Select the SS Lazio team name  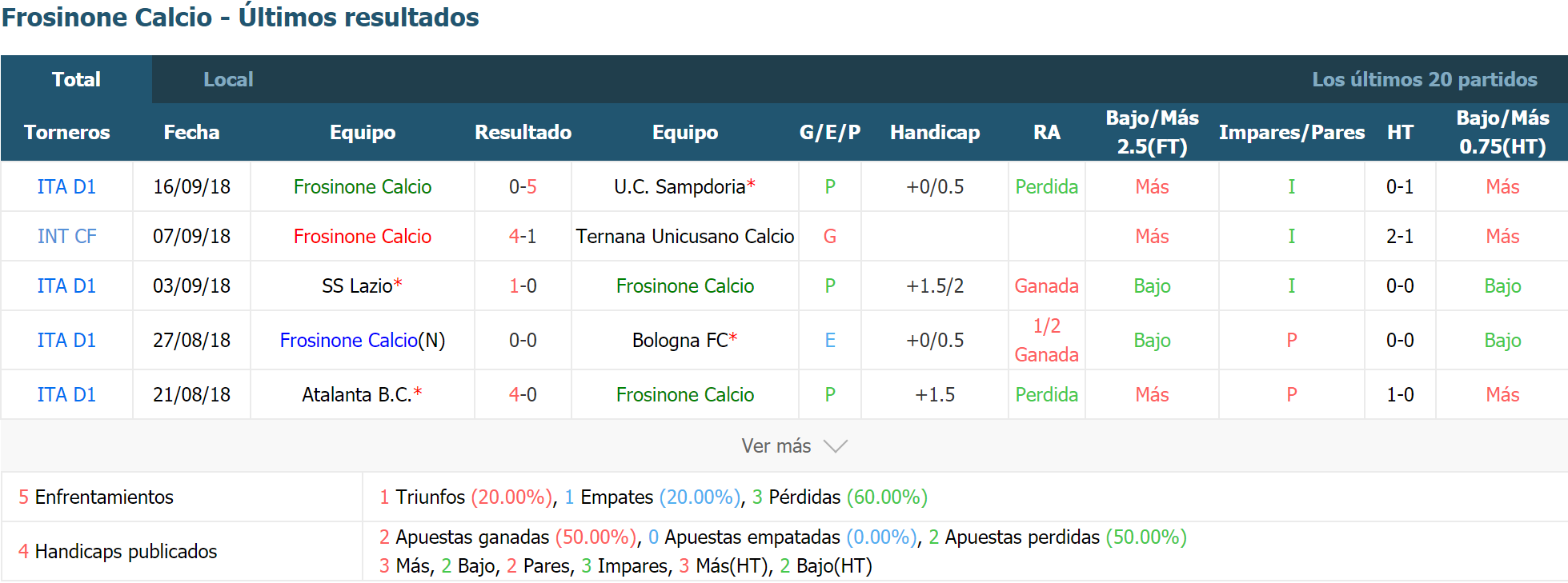(357, 286)
